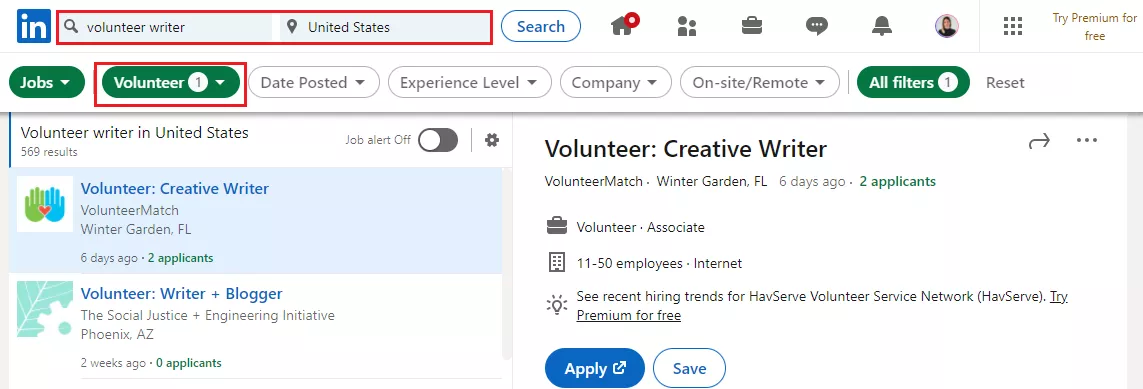This screenshot has height=389, width=1143.
Task: Open Messaging chat bubble icon
Action: pos(816,27)
